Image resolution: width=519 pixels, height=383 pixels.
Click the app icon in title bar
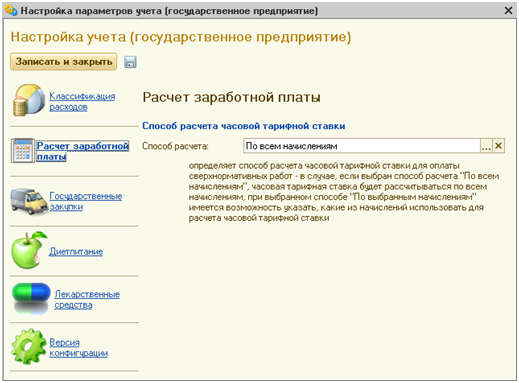click(x=11, y=11)
